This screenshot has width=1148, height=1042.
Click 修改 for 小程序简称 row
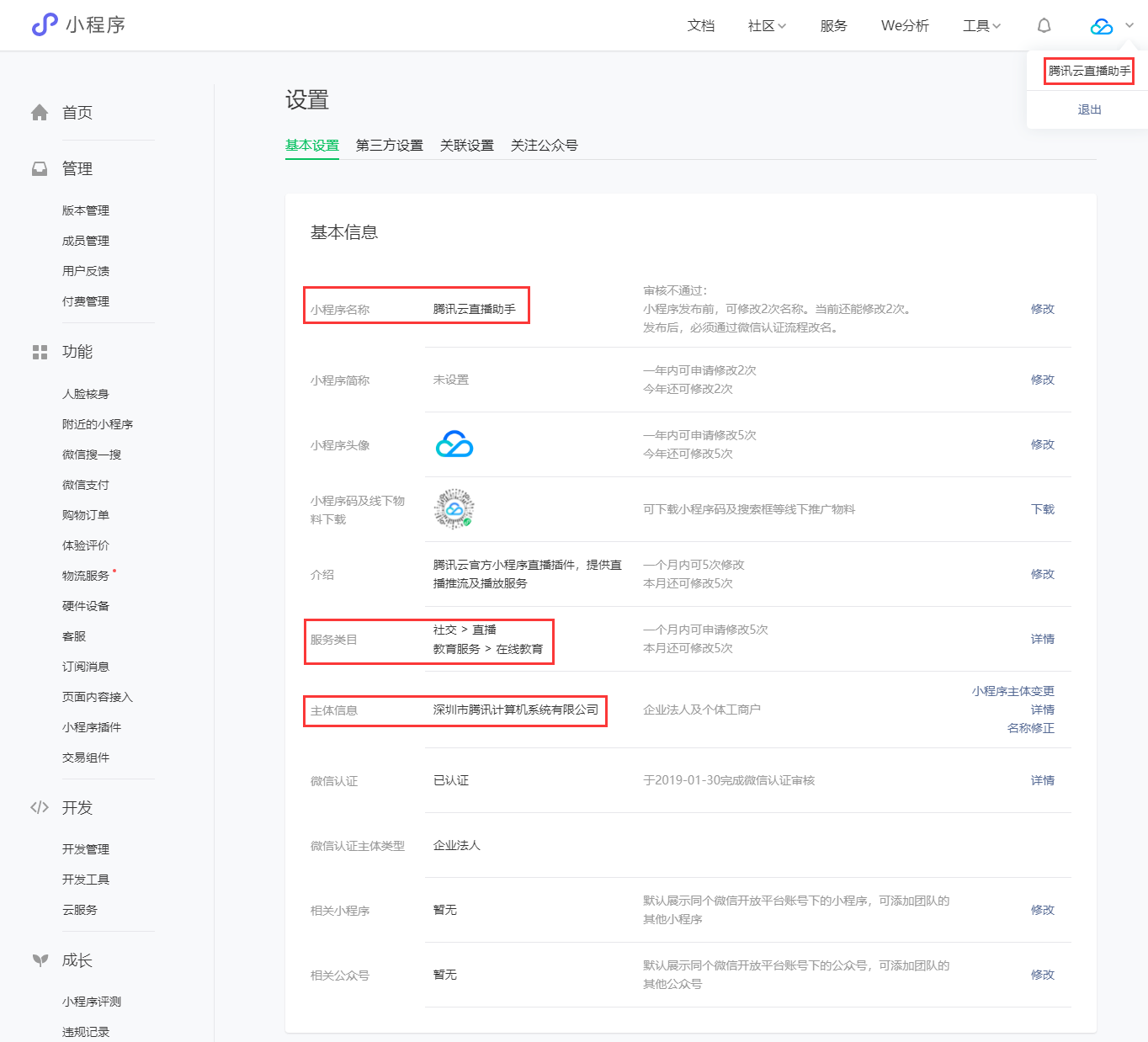(1043, 380)
